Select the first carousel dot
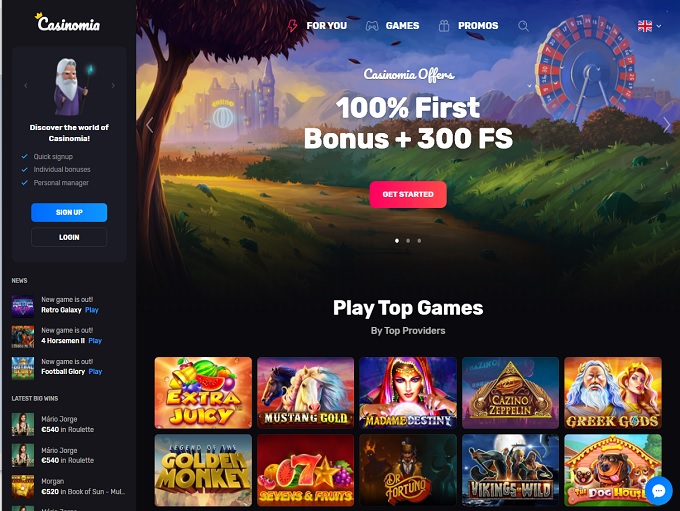680x511 pixels. pyautogui.click(x=397, y=241)
